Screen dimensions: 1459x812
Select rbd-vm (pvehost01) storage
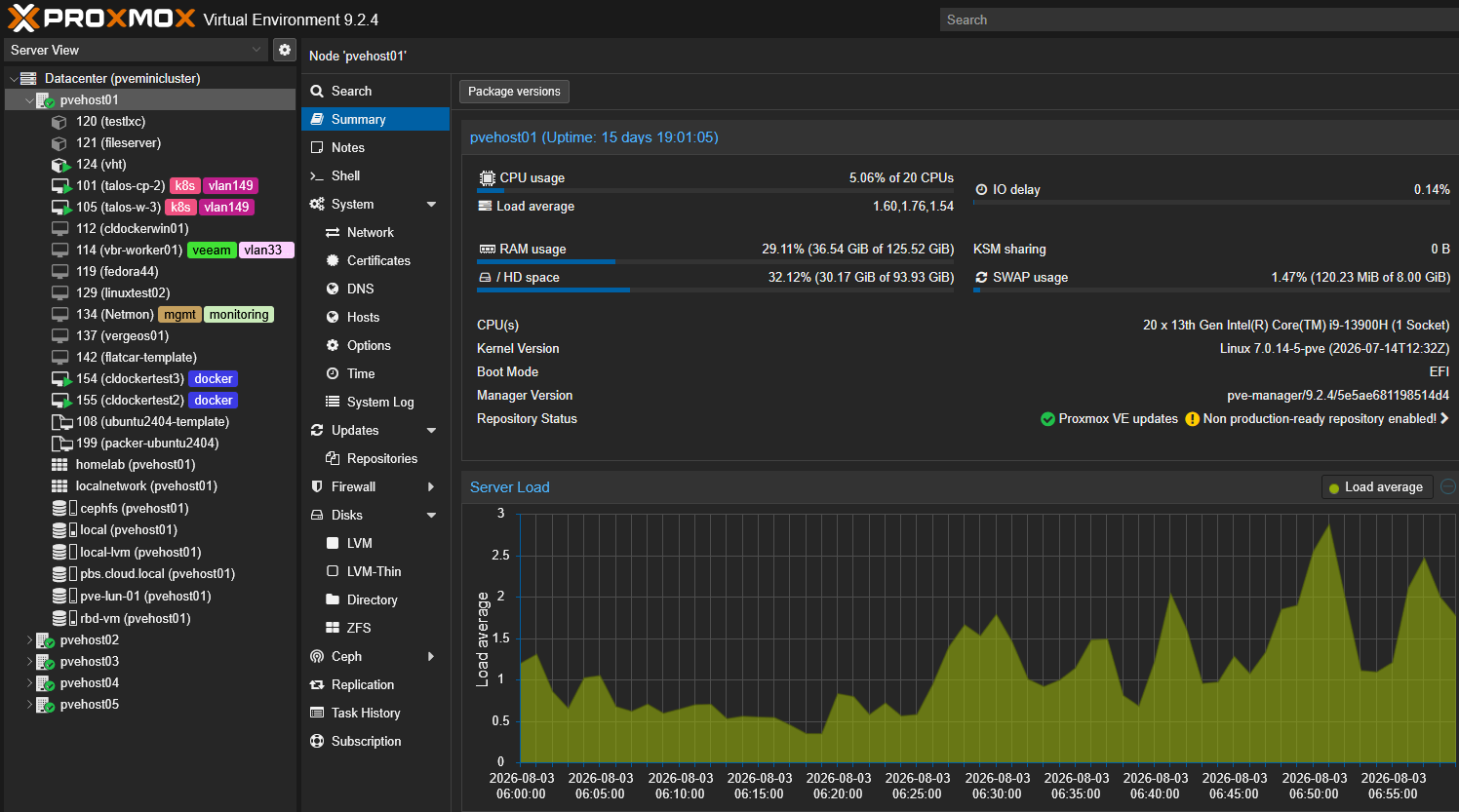pos(150,618)
